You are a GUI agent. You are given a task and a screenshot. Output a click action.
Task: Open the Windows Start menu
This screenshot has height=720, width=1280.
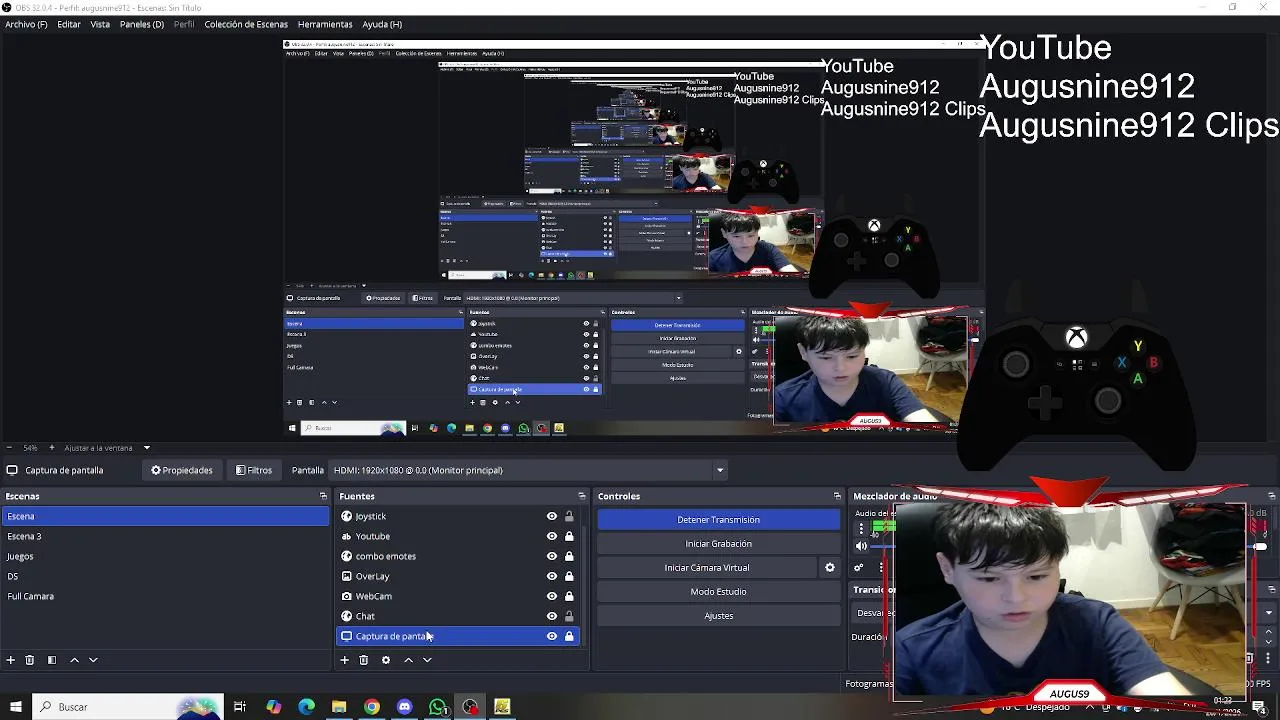point(16,707)
